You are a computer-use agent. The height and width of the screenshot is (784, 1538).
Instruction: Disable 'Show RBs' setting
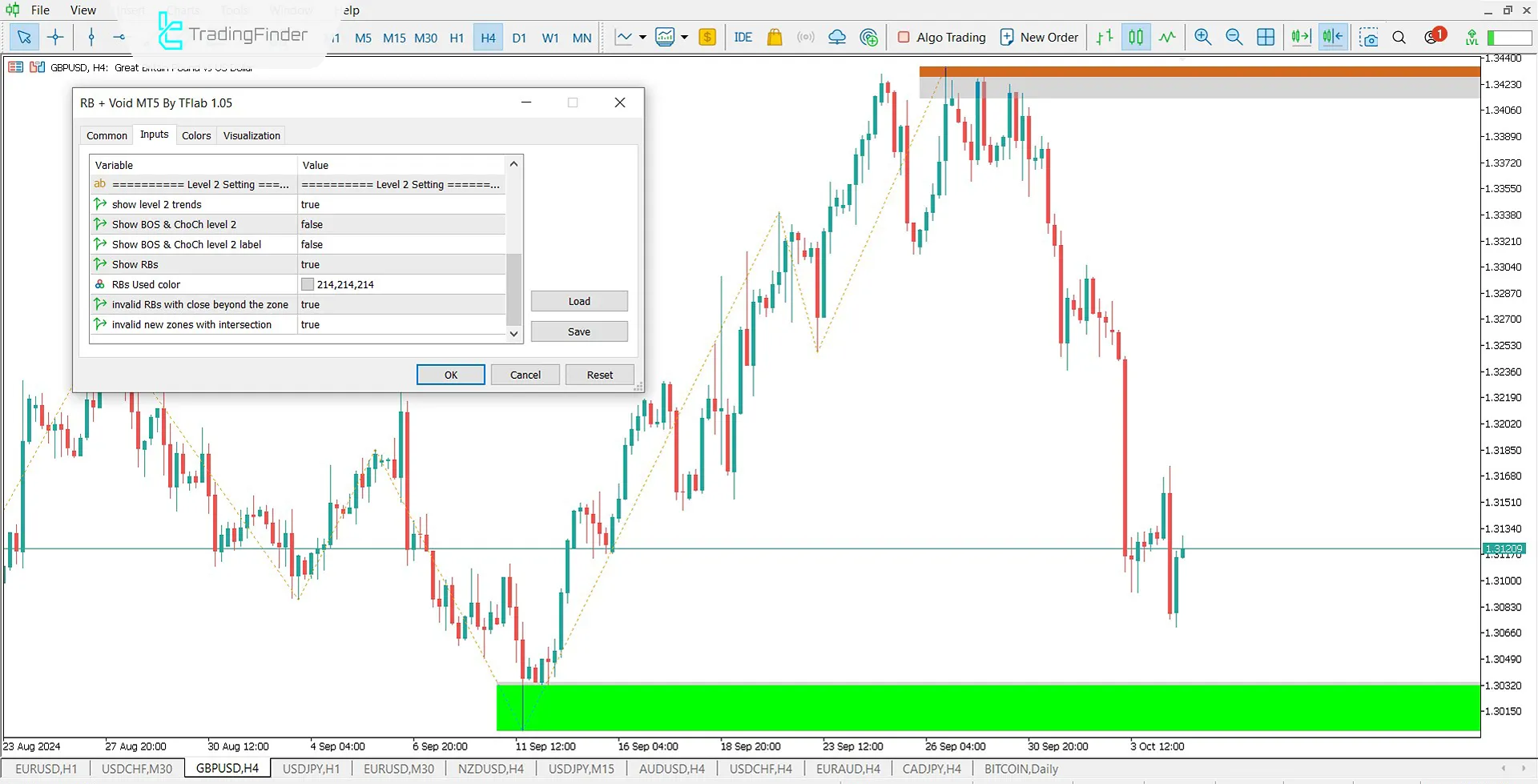(x=401, y=264)
